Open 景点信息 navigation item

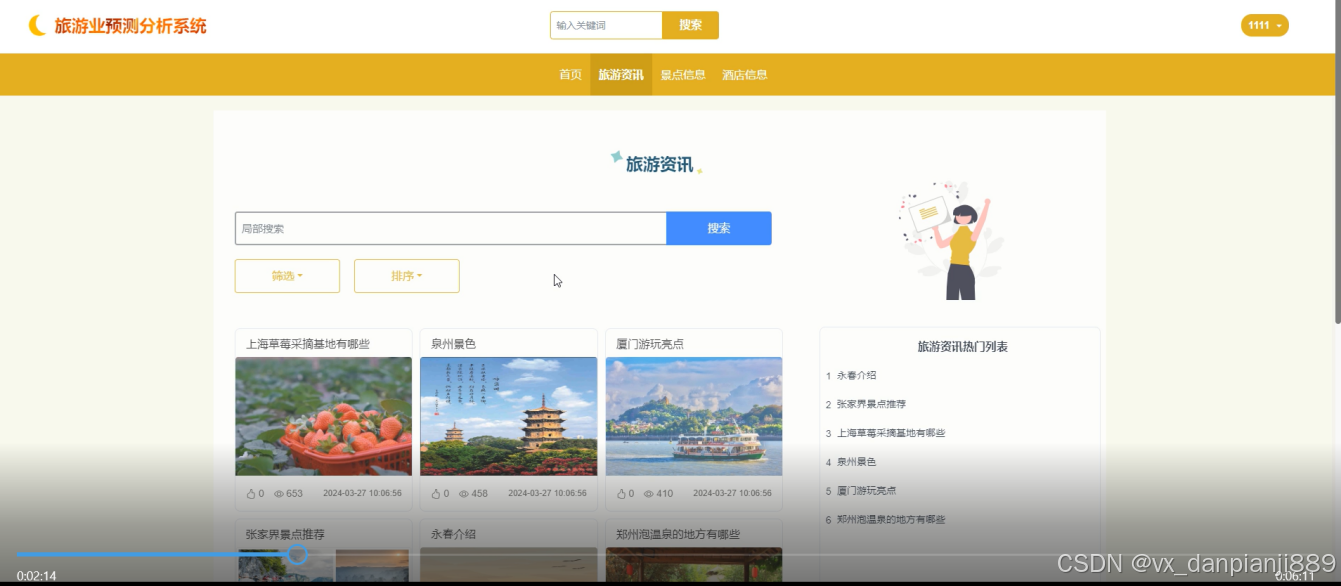[x=683, y=75]
